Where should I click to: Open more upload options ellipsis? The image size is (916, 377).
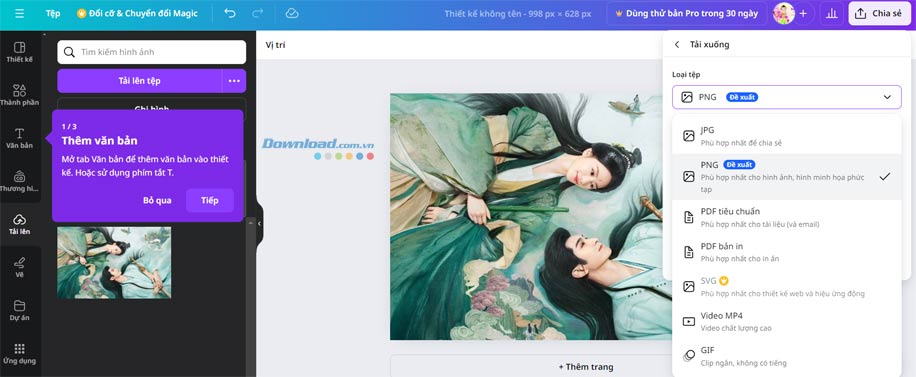point(234,81)
